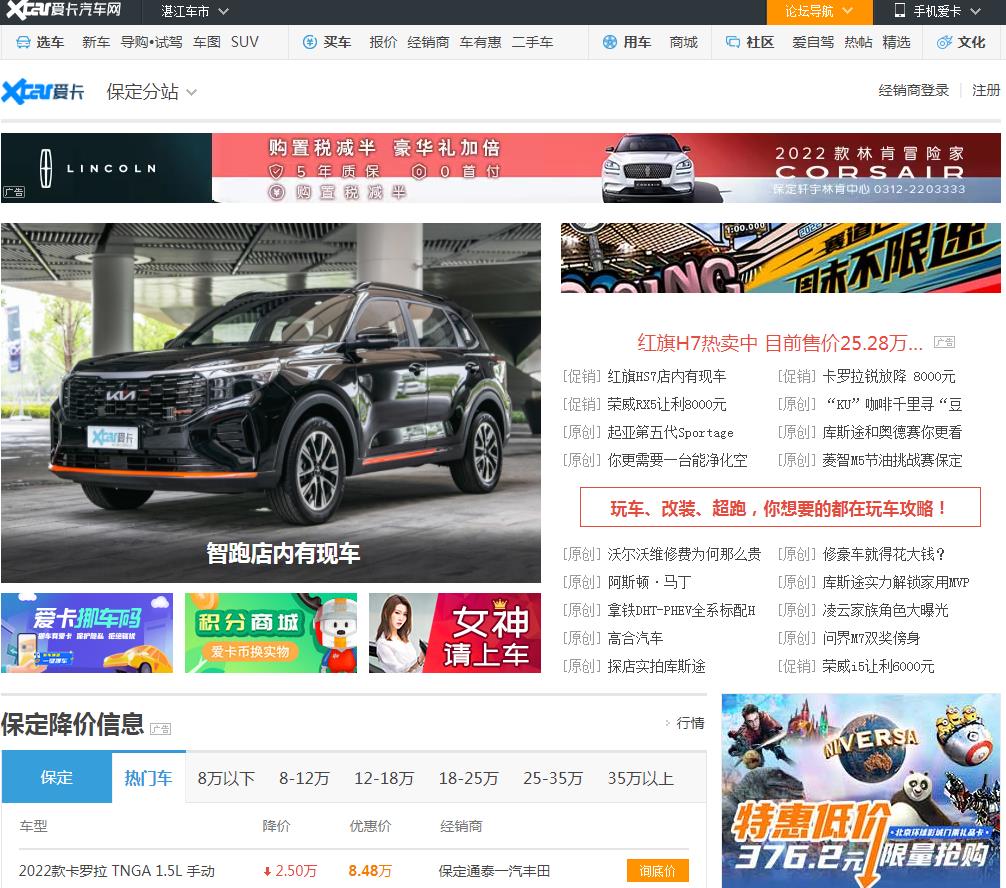The image size is (1006, 888).
Task: Open the 阿斯顿·马丁 article
Action: [649, 582]
